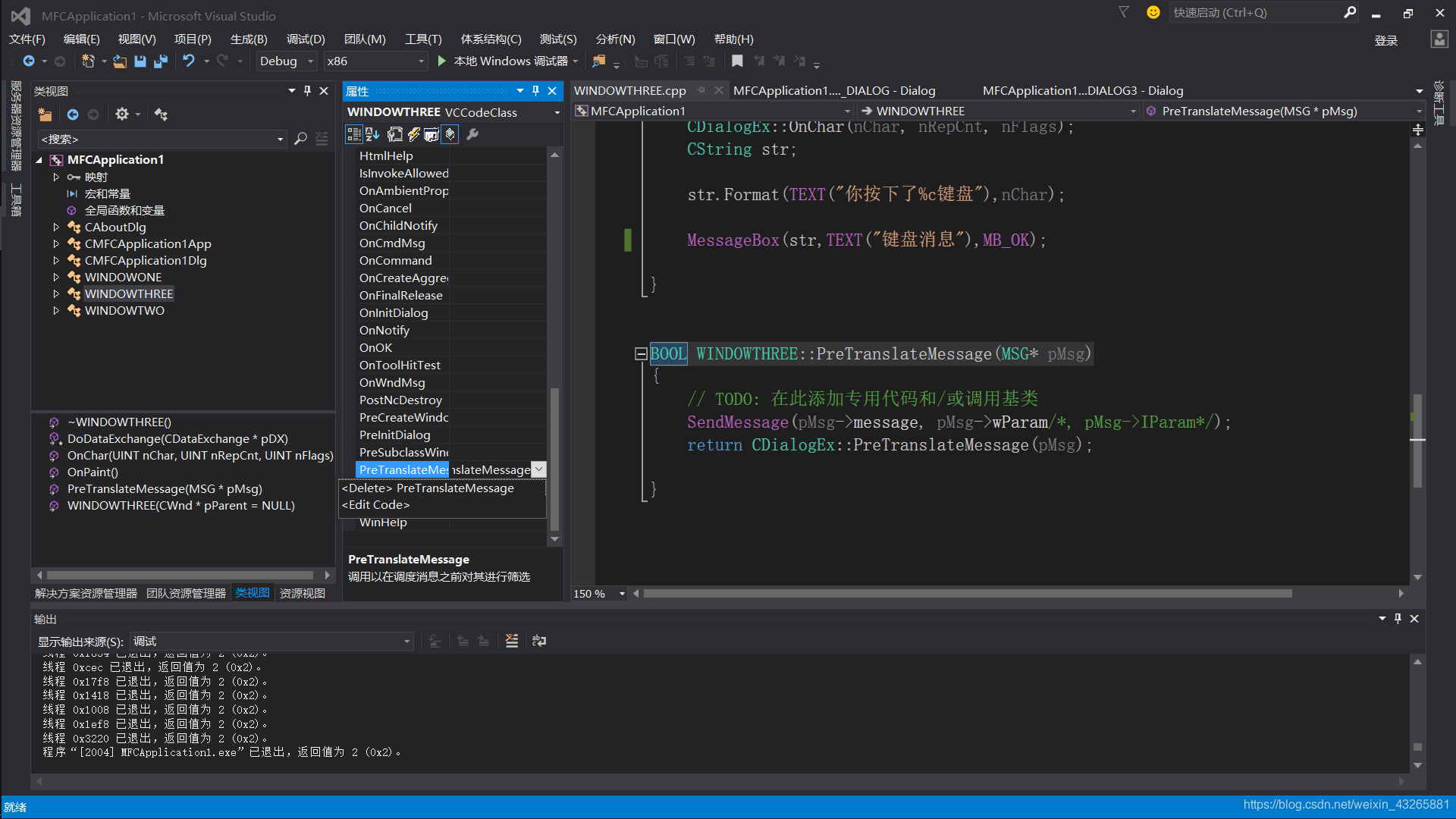Select OnChar member in Class View list
Viewport: 1456px width, 819px height.
(x=200, y=456)
